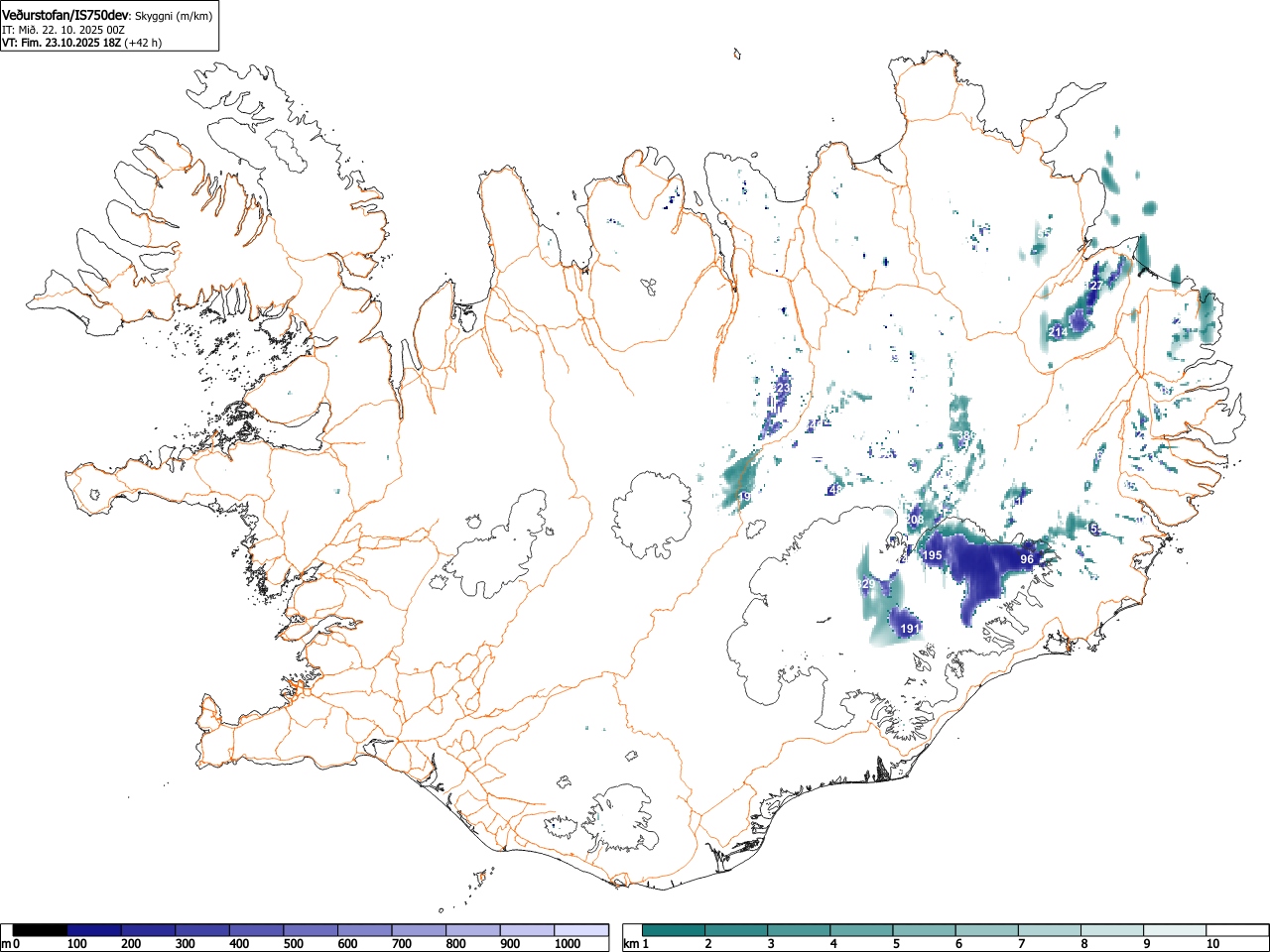
Task: Pick the 3–4 km legend swatch
Action: click(x=799, y=930)
